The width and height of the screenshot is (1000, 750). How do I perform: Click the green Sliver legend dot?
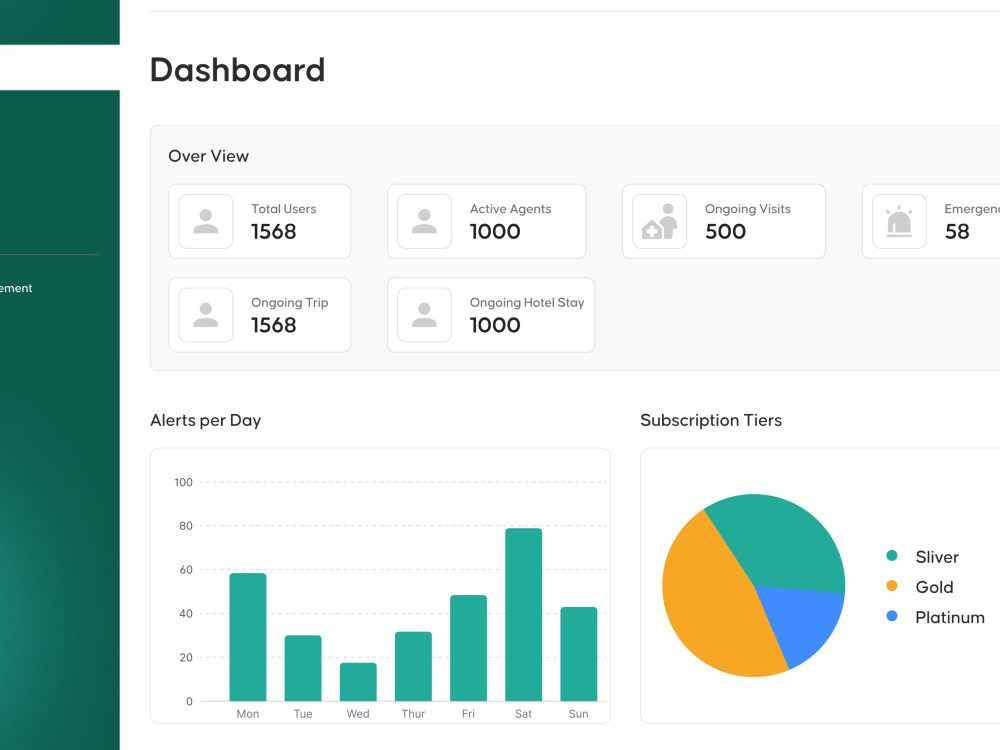pyautogui.click(x=892, y=555)
